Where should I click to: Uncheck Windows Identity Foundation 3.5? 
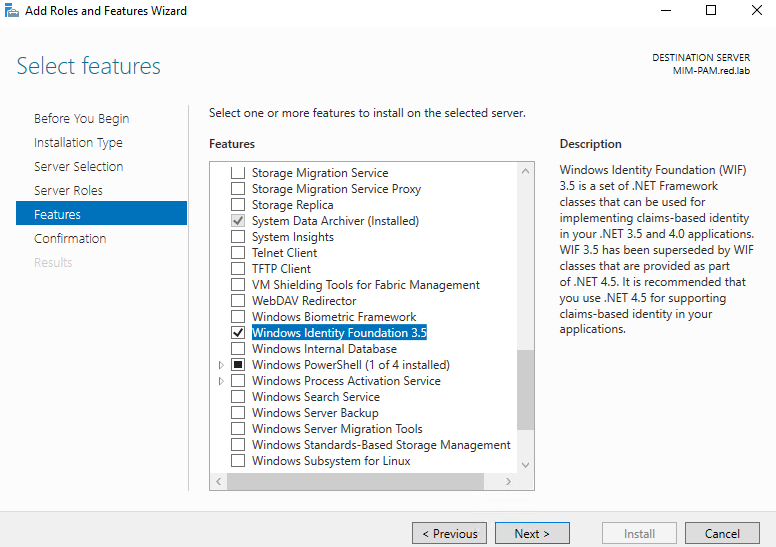click(x=238, y=333)
